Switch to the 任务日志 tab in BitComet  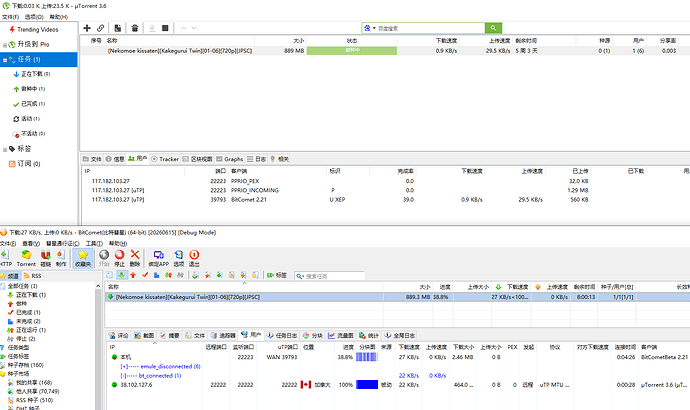pyautogui.click(x=282, y=335)
